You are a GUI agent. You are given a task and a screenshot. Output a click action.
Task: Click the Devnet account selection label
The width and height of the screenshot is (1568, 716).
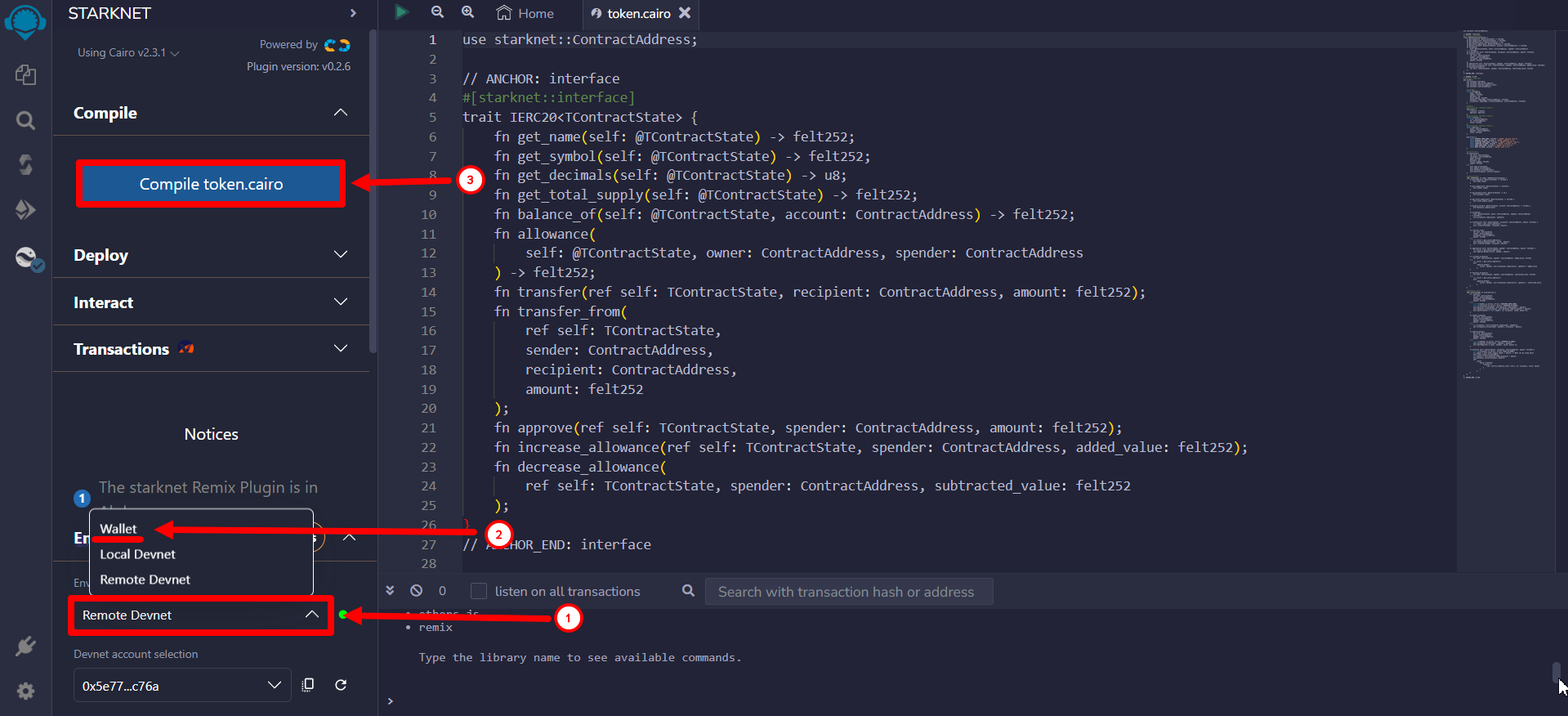point(136,654)
